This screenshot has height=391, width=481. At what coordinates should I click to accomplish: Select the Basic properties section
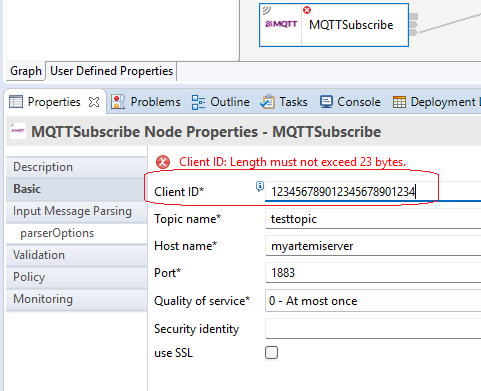coord(77,189)
